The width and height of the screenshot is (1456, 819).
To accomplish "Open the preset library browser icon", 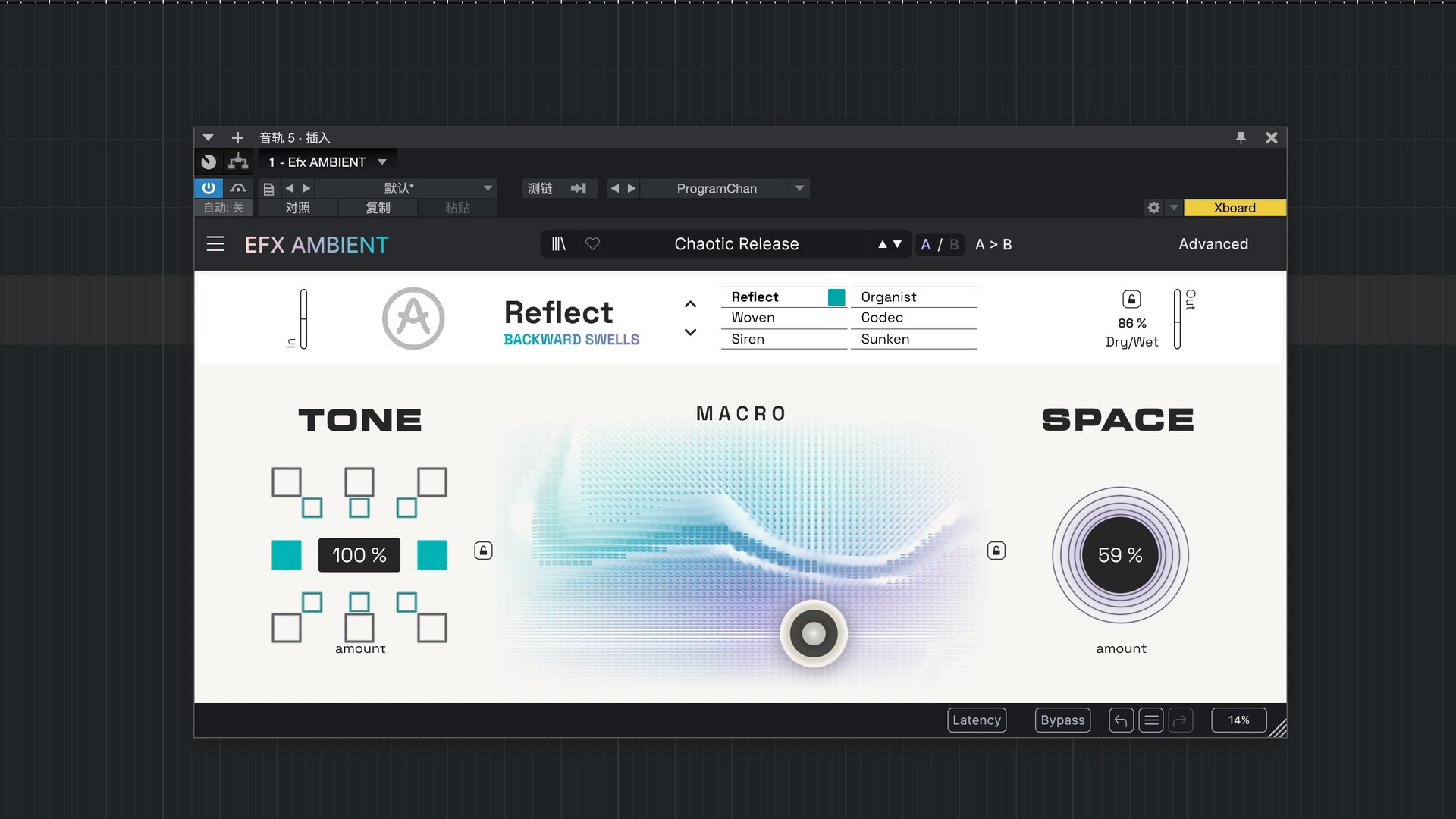I will 559,244.
